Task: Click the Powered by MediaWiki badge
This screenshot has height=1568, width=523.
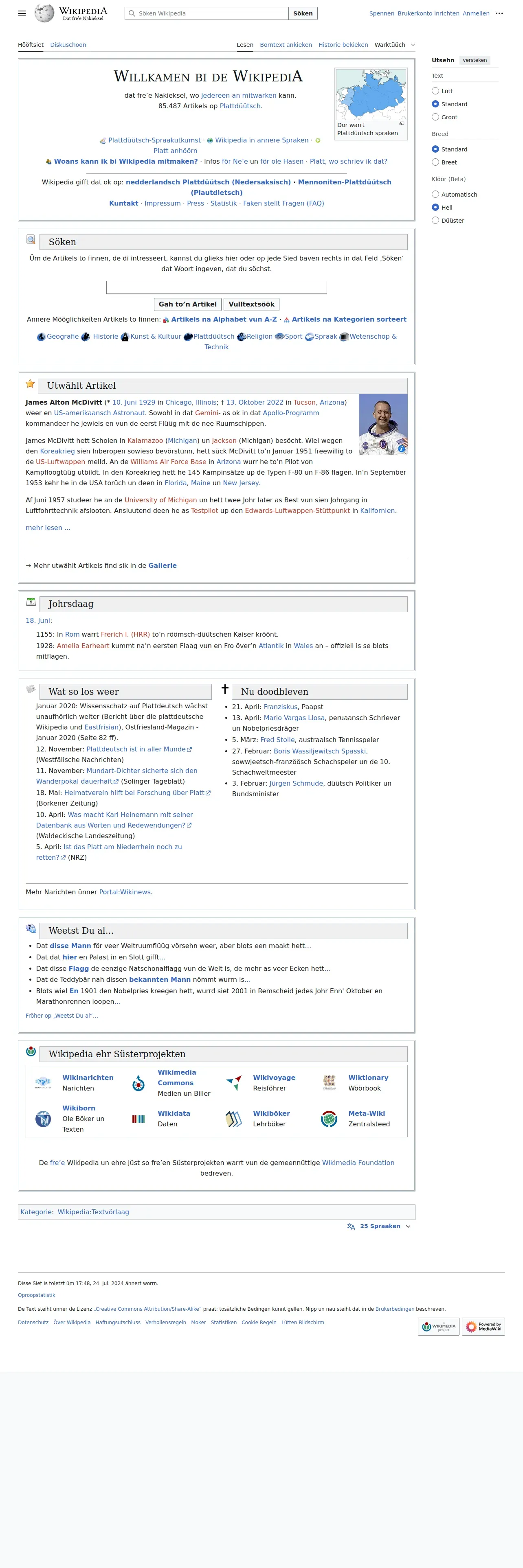Action: pos(483,1326)
